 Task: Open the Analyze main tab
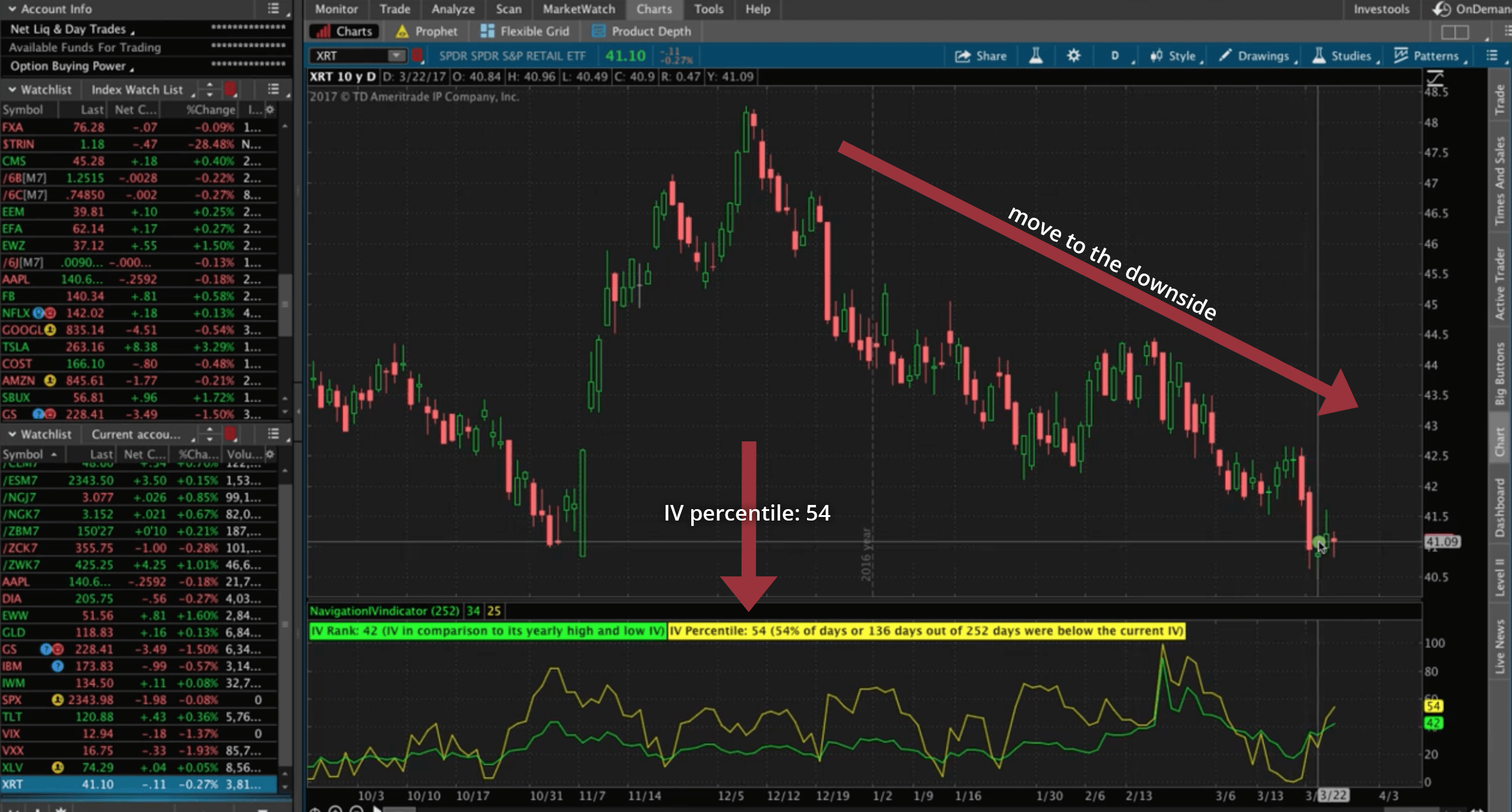click(x=453, y=9)
